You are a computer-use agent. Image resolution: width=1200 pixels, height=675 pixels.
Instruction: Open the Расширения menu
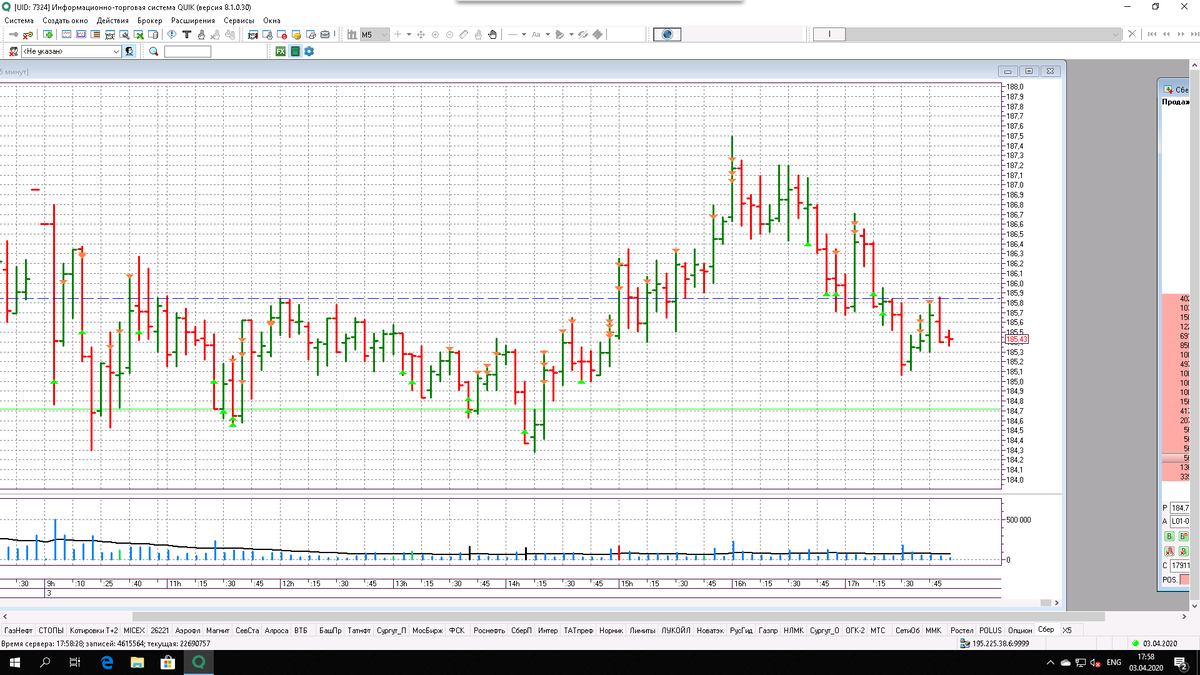[x=192, y=20]
